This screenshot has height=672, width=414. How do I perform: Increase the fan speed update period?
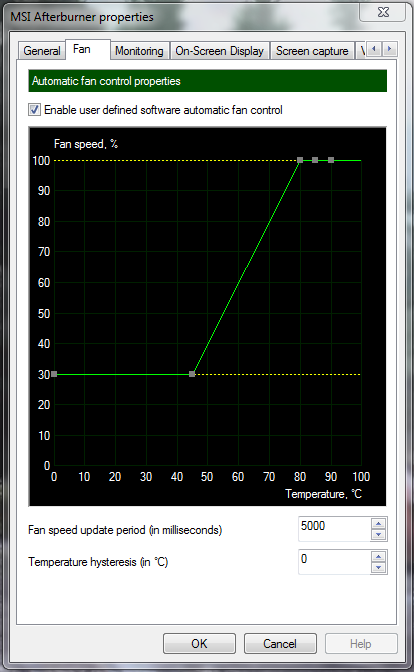pos(378,523)
